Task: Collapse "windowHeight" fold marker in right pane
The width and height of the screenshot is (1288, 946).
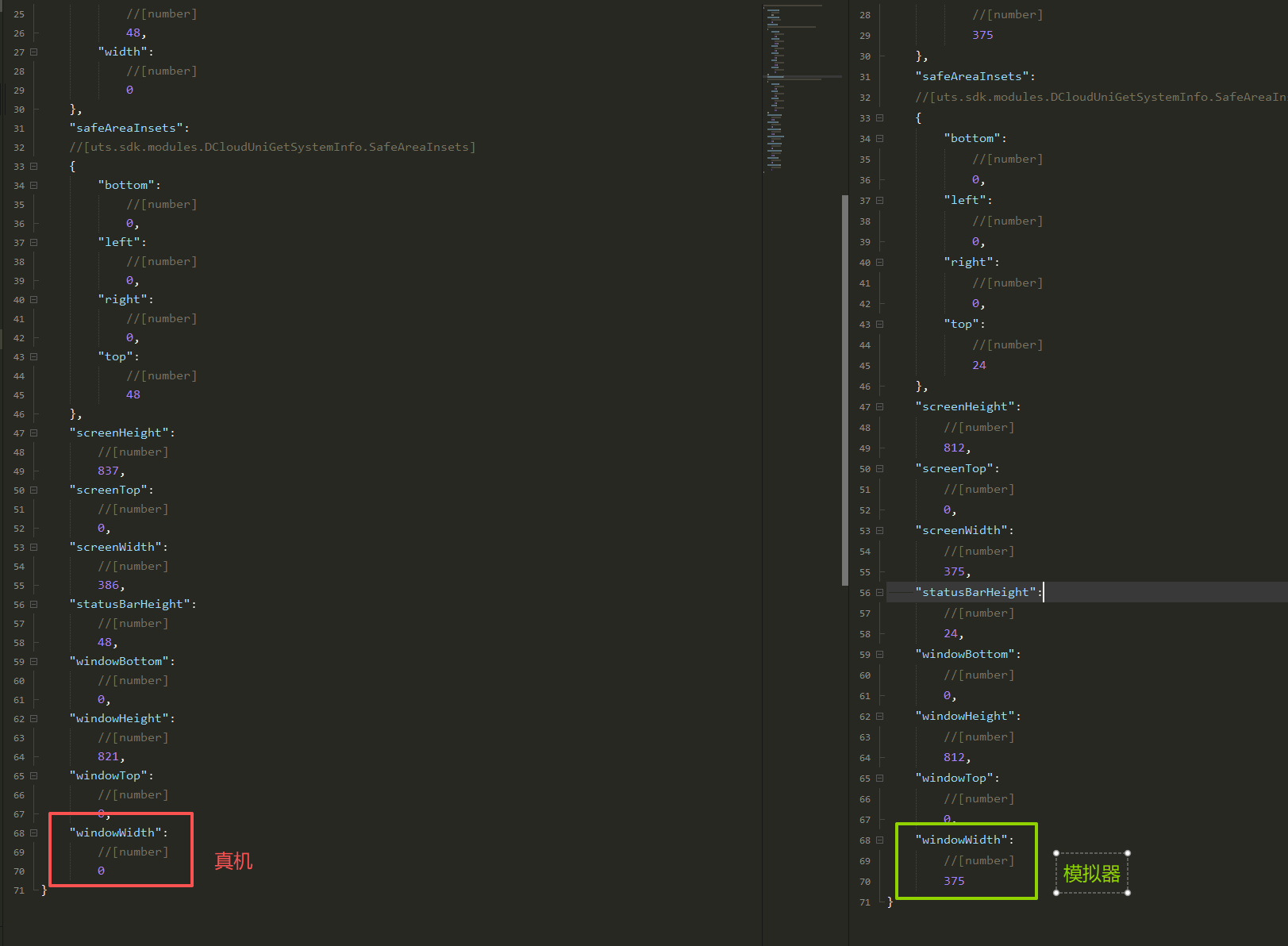Action: tap(879, 717)
